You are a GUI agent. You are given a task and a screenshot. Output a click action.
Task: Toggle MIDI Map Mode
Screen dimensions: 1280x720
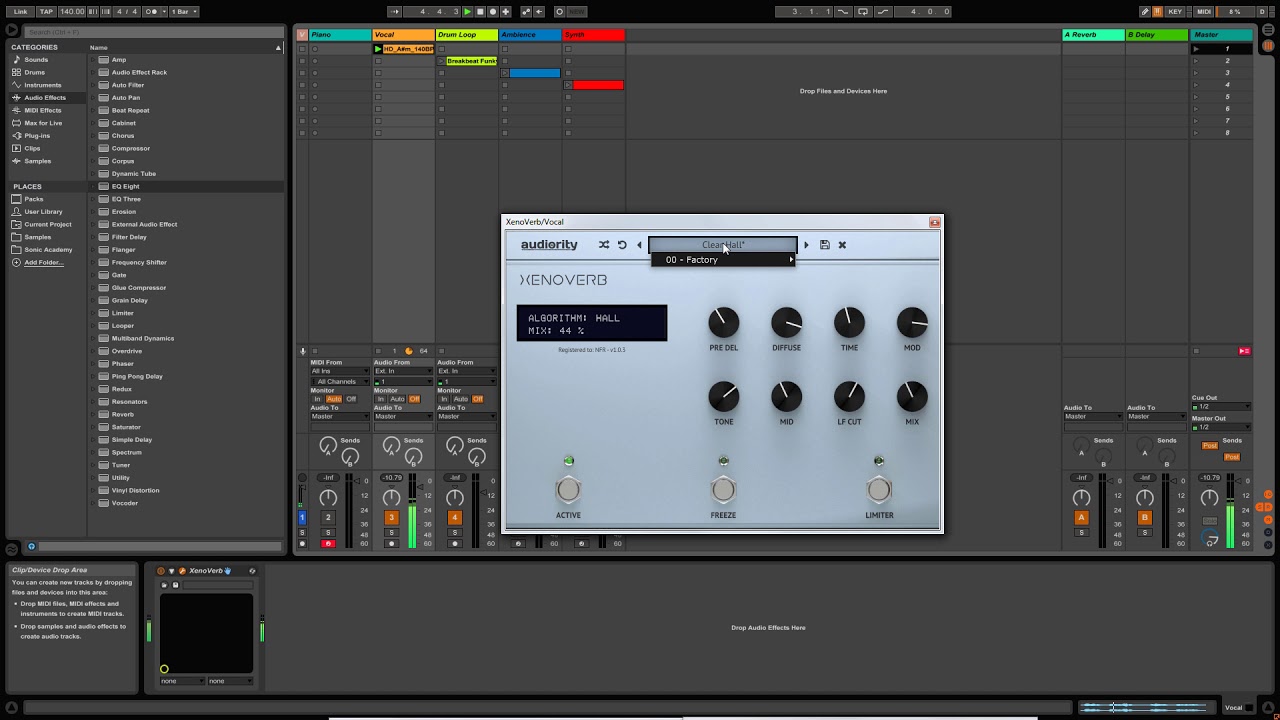(x=1204, y=12)
